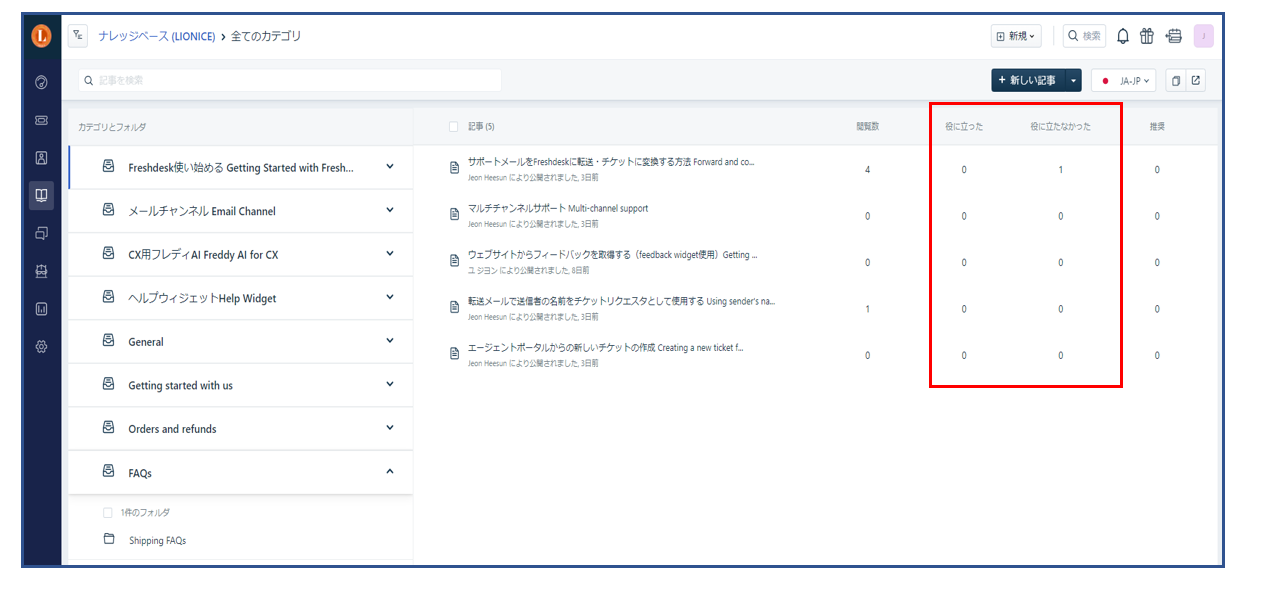Image resolution: width=1263 pixels, height=602 pixels.
Task: Expand the CX用フレディAI Freddy AI chevron
Action: tap(390, 254)
